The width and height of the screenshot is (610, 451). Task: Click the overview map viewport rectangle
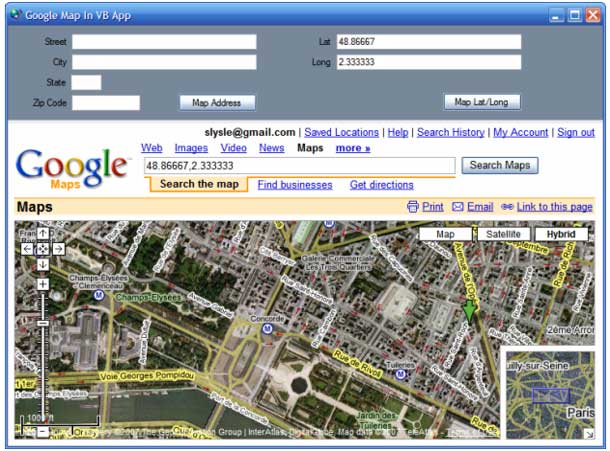[551, 396]
